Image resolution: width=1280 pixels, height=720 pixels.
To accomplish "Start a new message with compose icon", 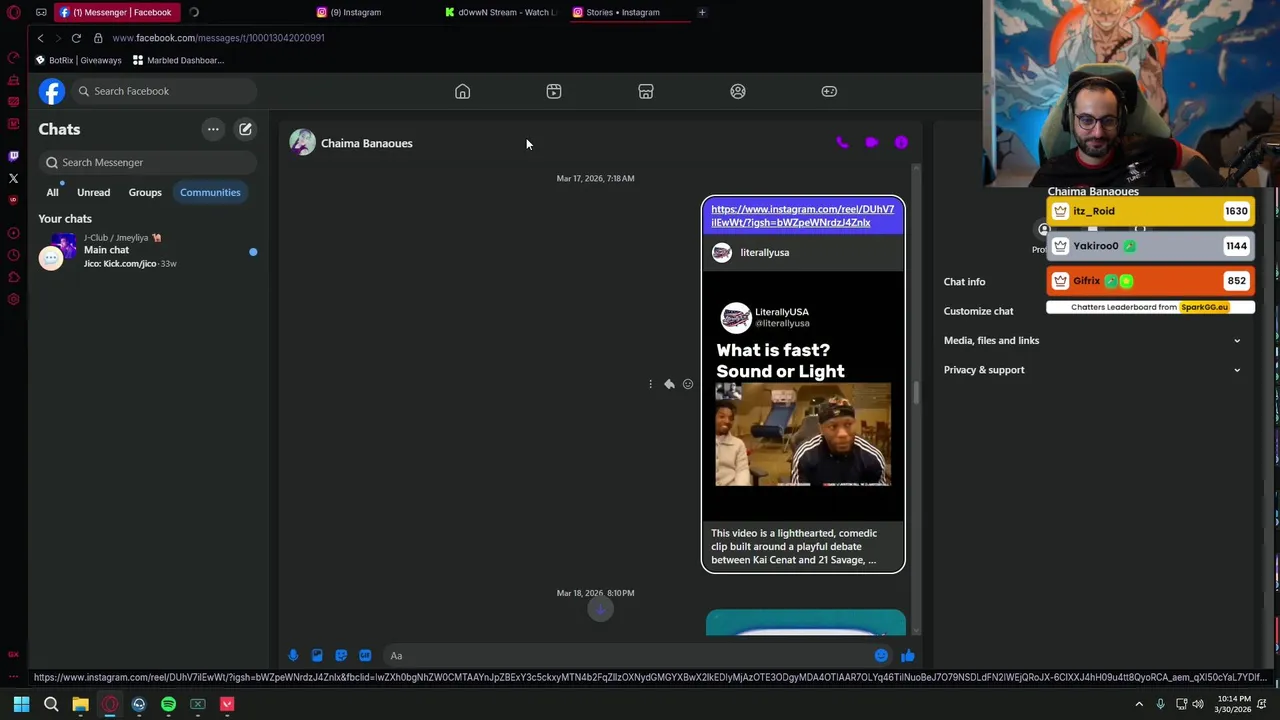I will point(245,129).
